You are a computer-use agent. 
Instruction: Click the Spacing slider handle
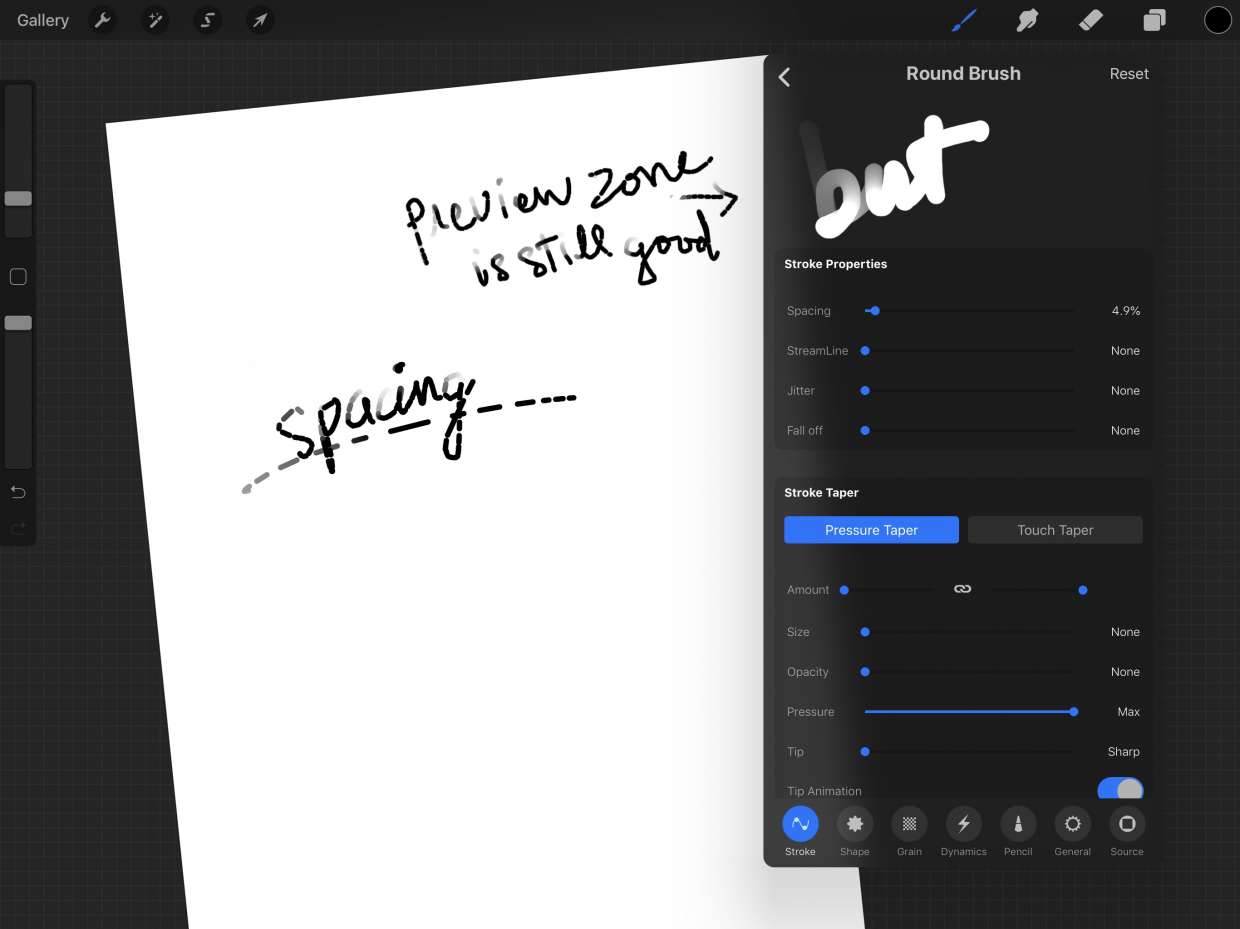click(x=875, y=311)
